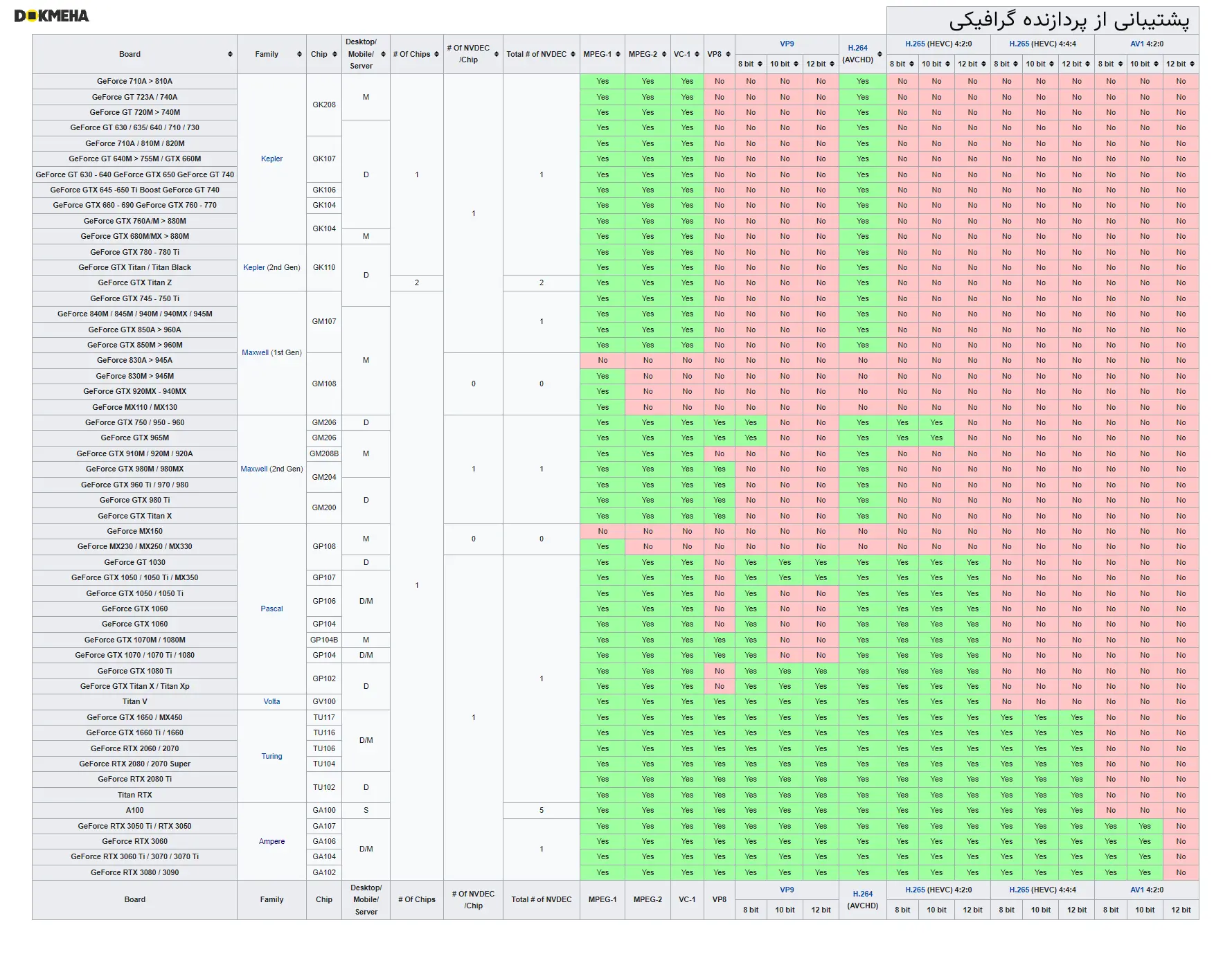Click sort arrows for VP9 8 bit
Screen dimensions: 1232x954
(760, 64)
